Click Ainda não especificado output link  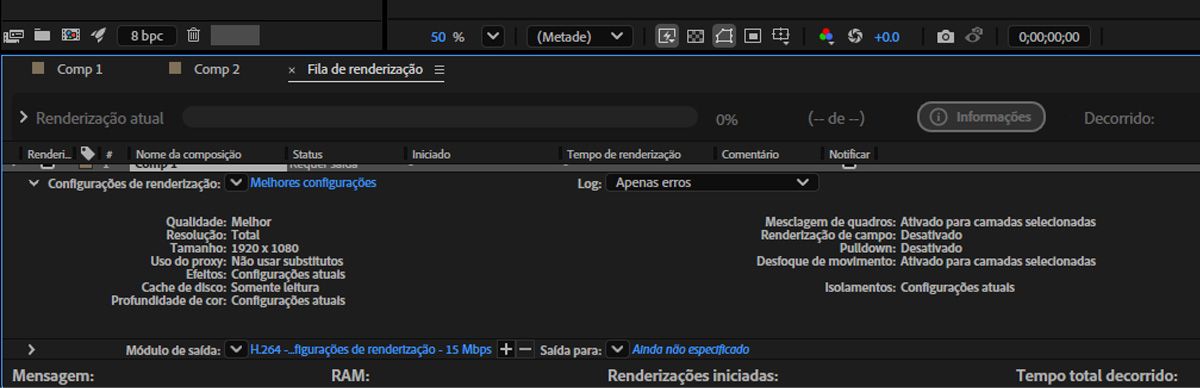tap(691, 349)
